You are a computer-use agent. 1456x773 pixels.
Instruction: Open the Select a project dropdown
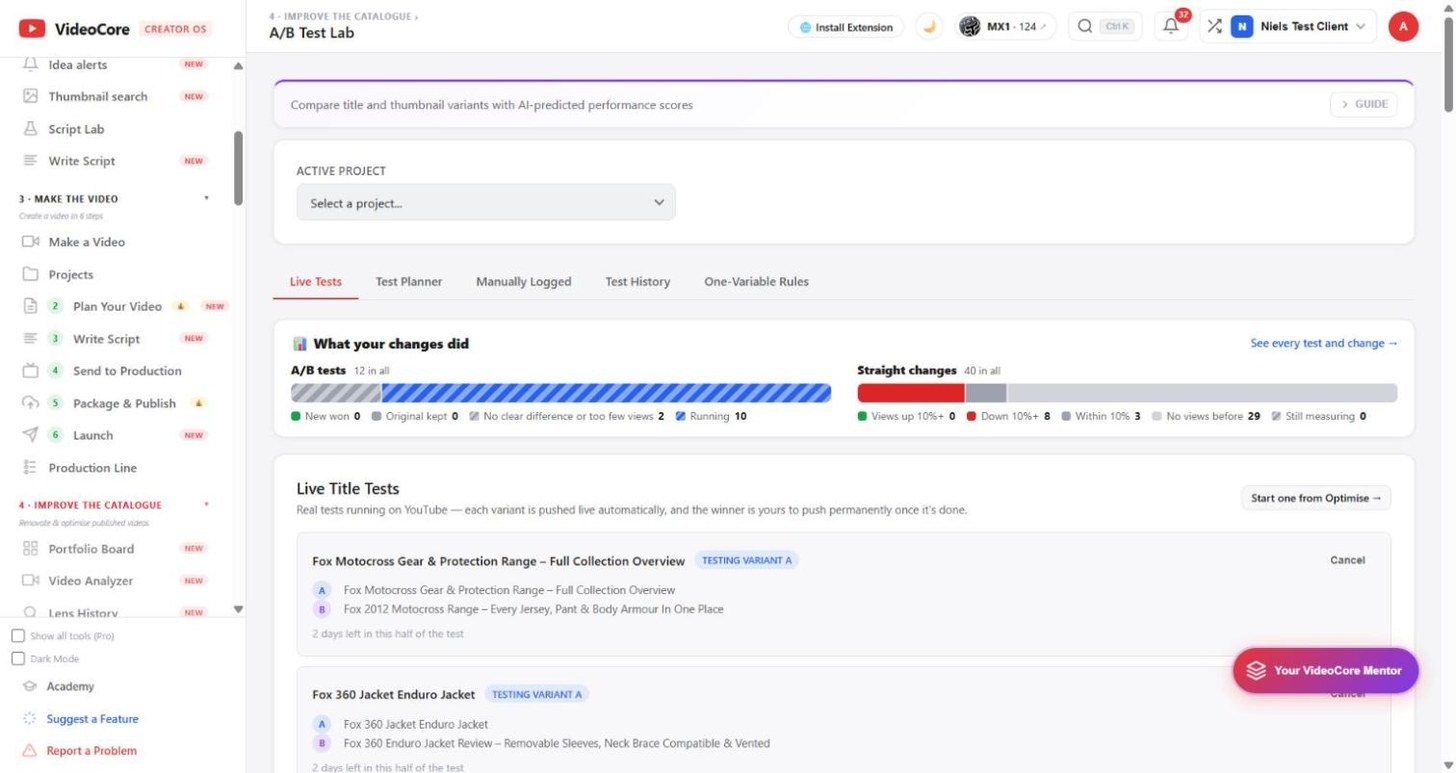(x=486, y=203)
